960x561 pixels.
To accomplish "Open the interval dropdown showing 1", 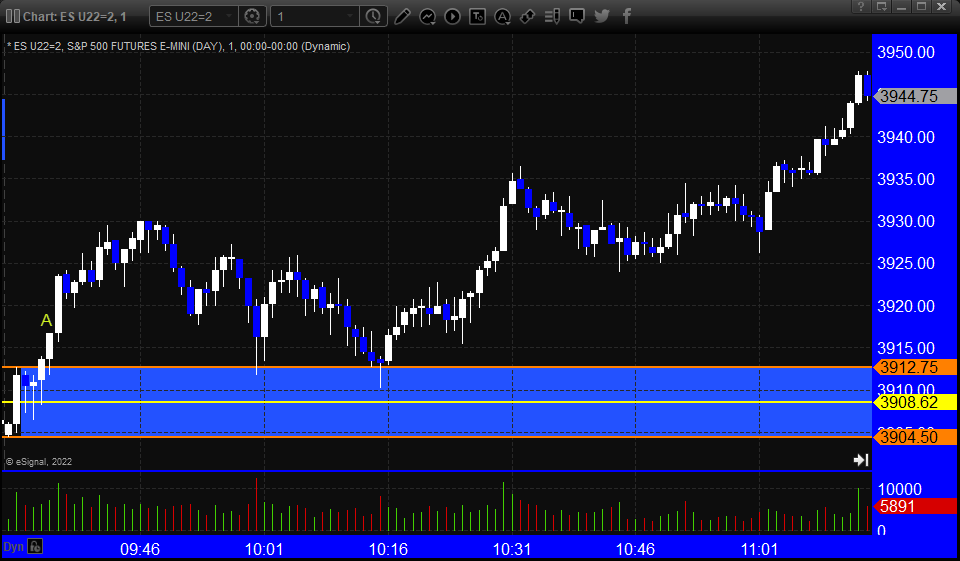I will click(315, 17).
